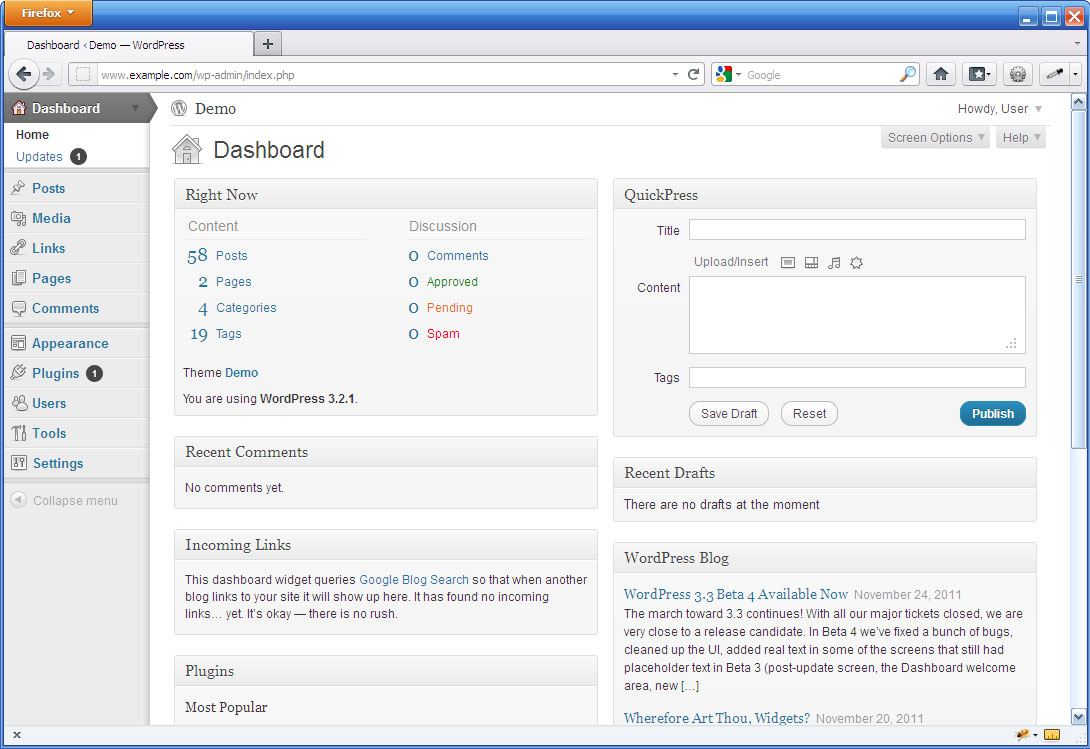This screenshot has width=1090, height=749.
Task: Click the browser forward arrow button
Action: [x=49, y=74]
